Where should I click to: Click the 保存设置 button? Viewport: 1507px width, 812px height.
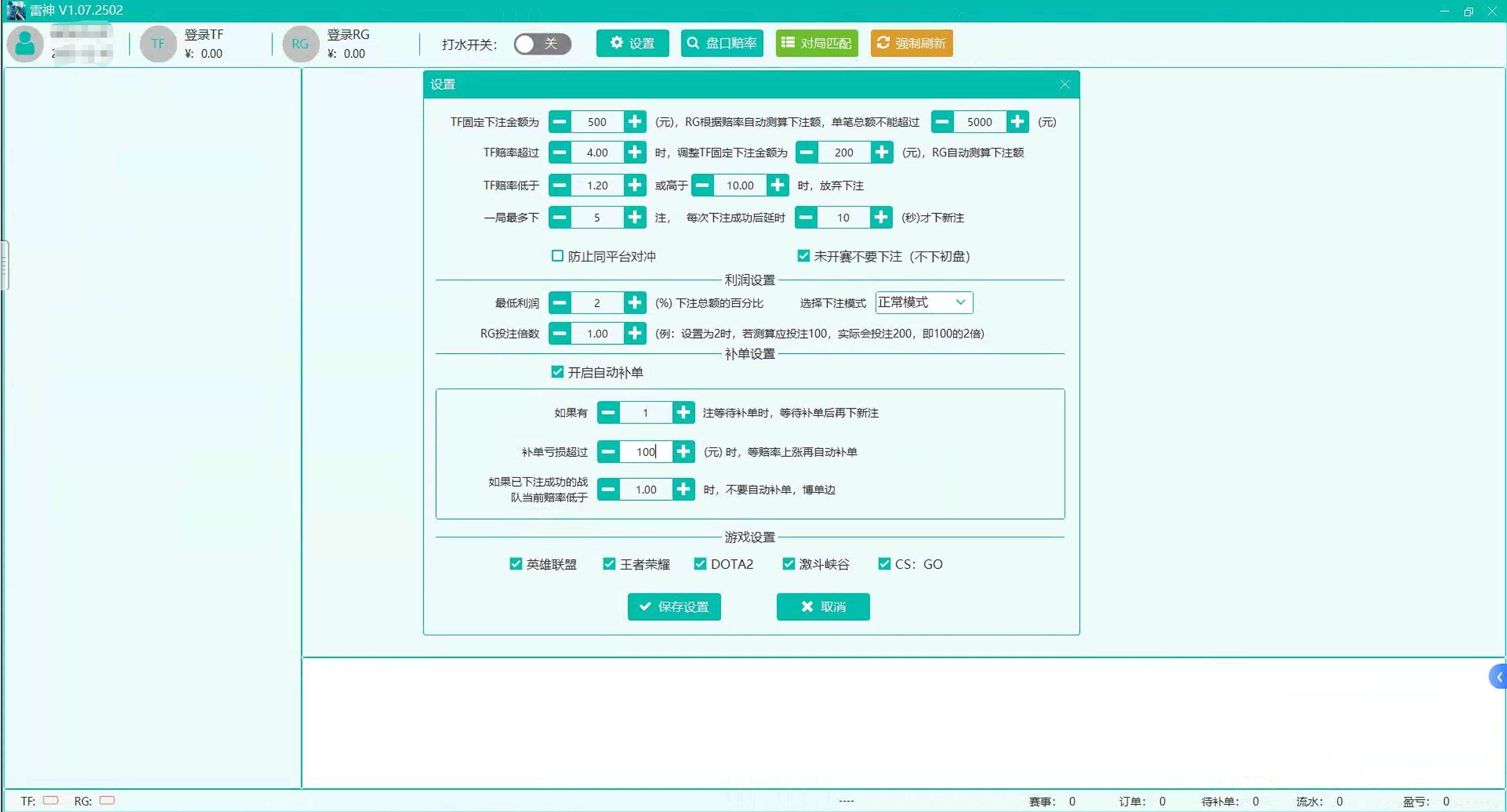tap(674, 607)
